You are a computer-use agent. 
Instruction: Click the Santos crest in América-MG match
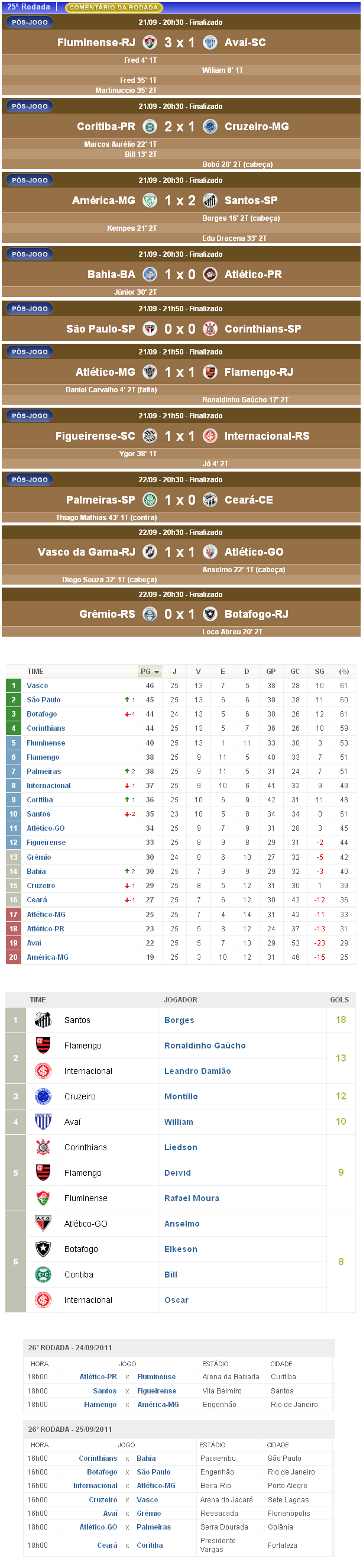pyautogui.click(x=210, y=201)
